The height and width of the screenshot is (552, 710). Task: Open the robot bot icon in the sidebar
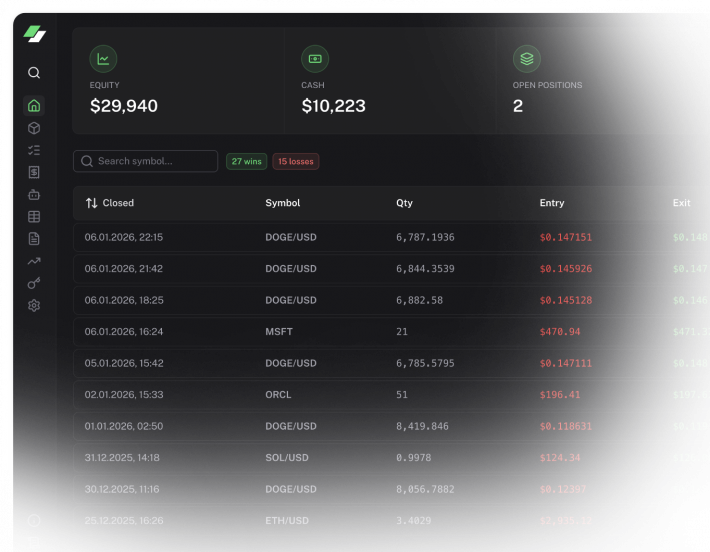(34, 194)
